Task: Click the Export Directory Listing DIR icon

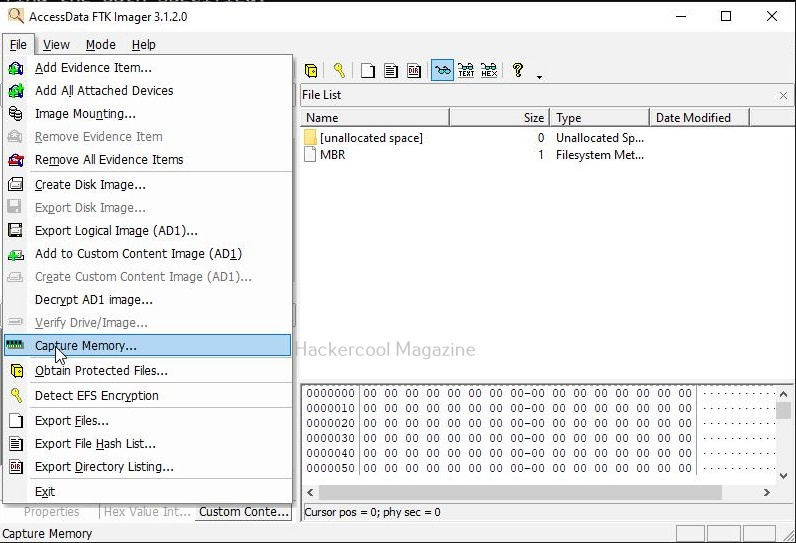Action: (x=413, y=70)
